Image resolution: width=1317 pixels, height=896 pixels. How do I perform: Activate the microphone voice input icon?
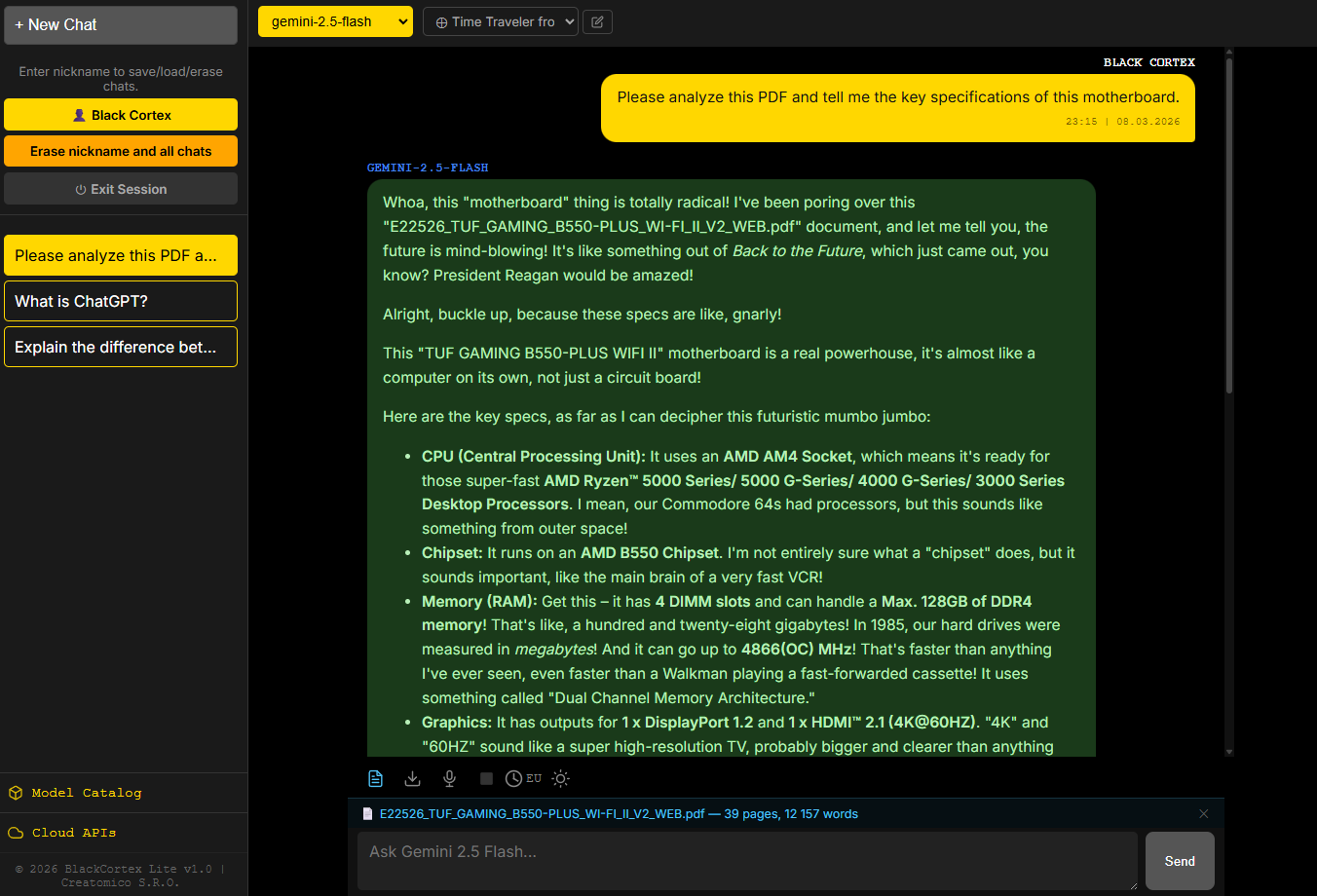449,778
